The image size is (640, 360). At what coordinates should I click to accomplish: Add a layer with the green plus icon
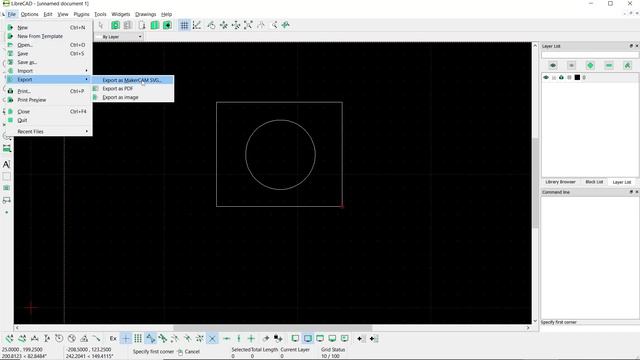point(590,65)
